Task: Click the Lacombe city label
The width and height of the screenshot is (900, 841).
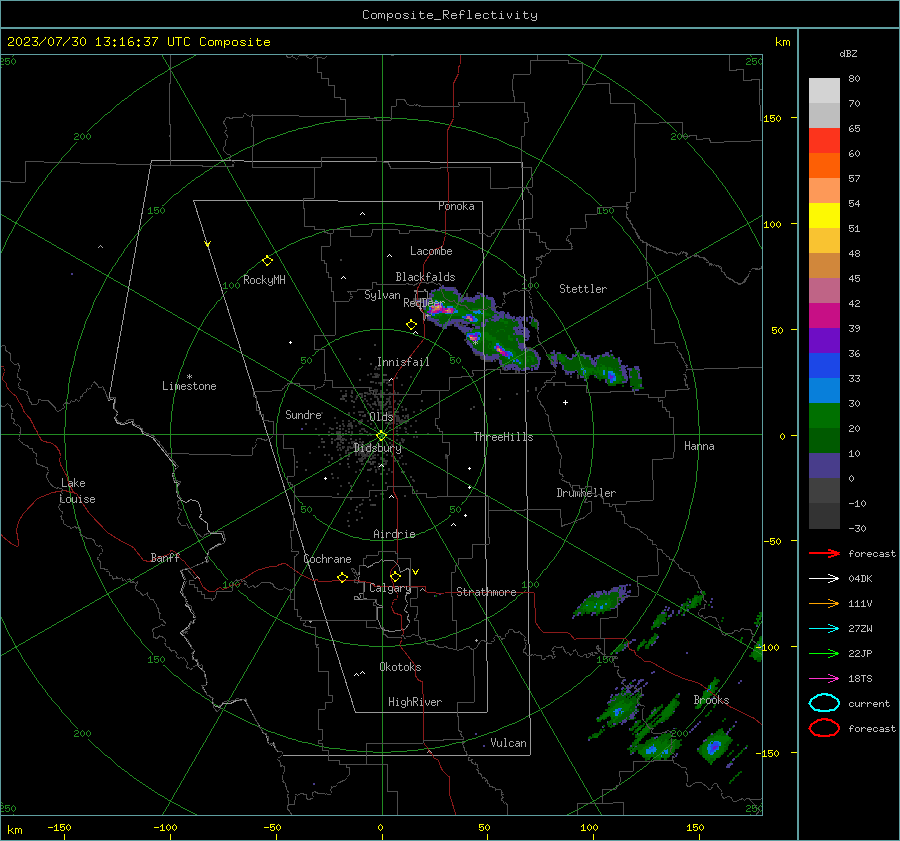Action: point(431,251)
